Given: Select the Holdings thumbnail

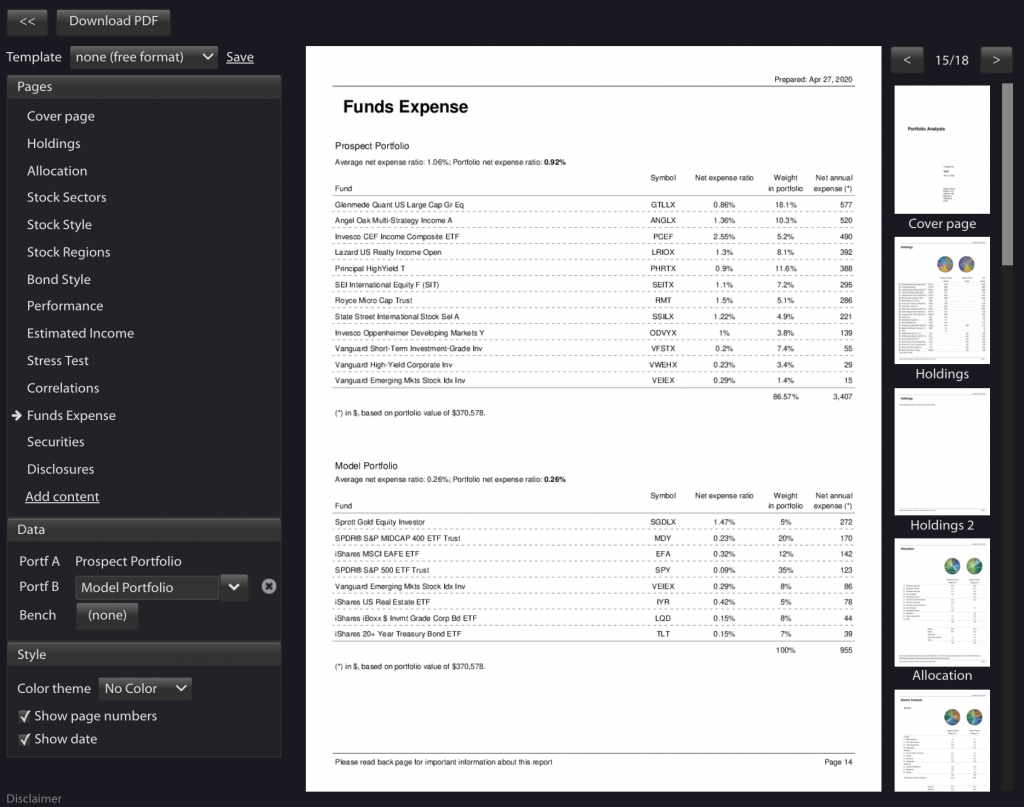Looking at the screenshot, I should [942, 300].
